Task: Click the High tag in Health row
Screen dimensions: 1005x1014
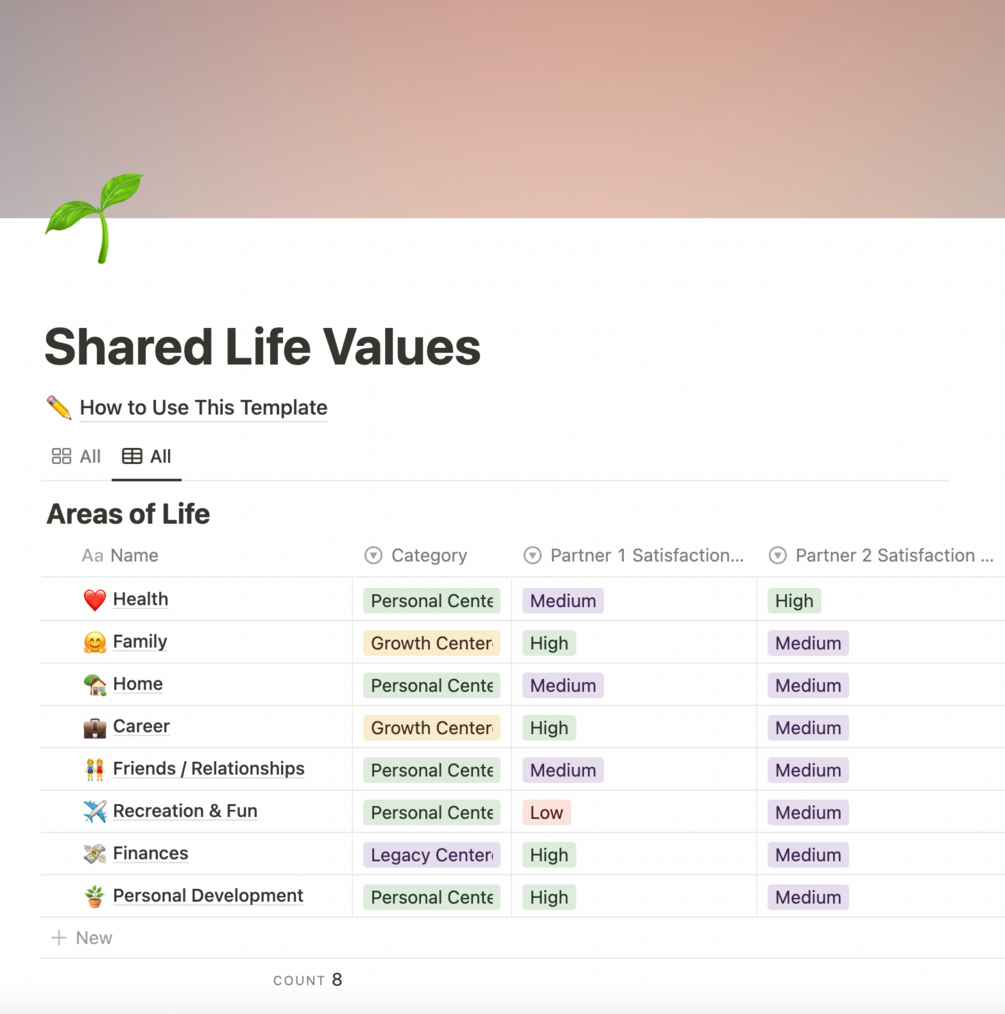Action: (794, 601)
